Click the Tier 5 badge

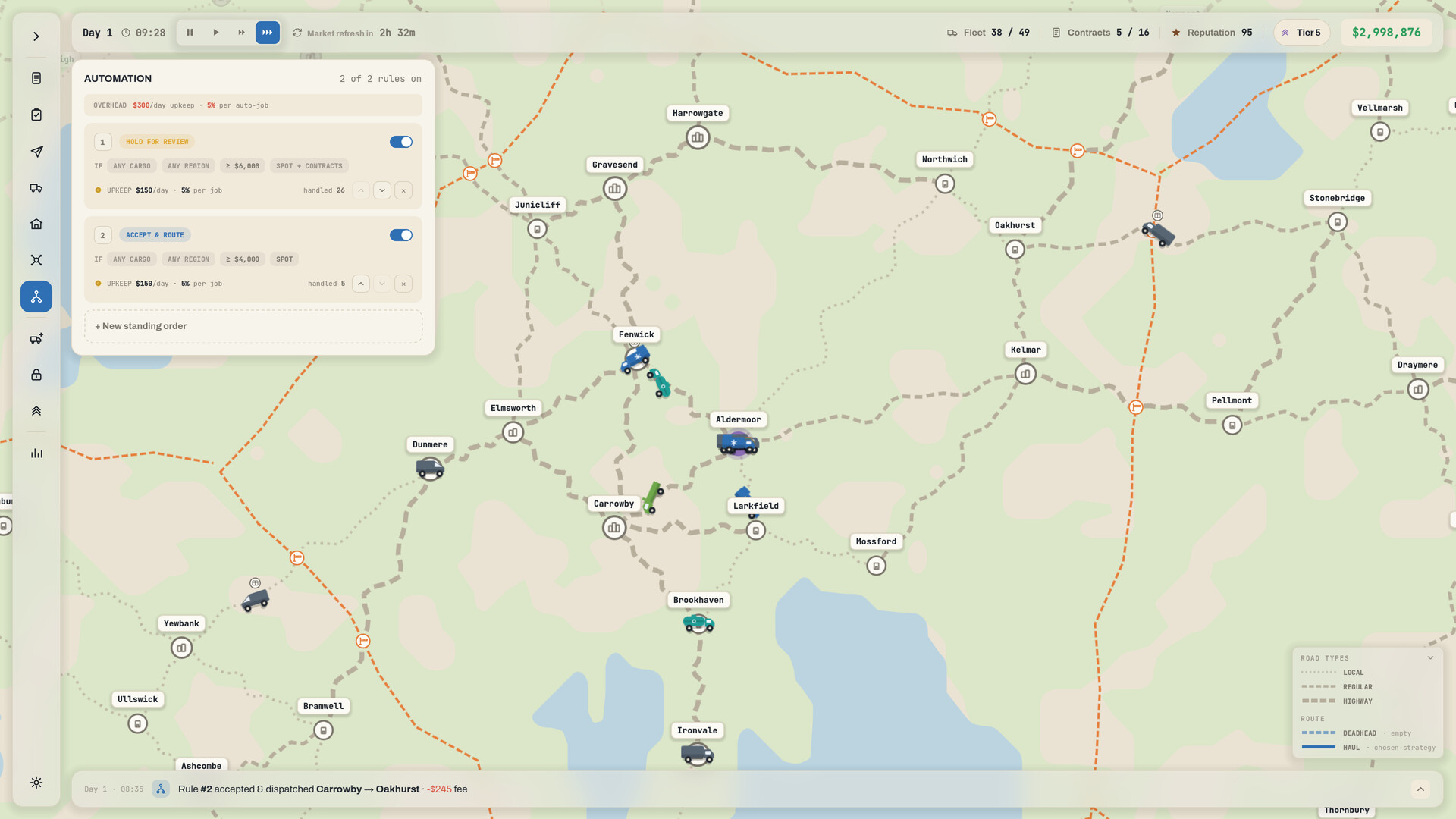click(1301, 33)
